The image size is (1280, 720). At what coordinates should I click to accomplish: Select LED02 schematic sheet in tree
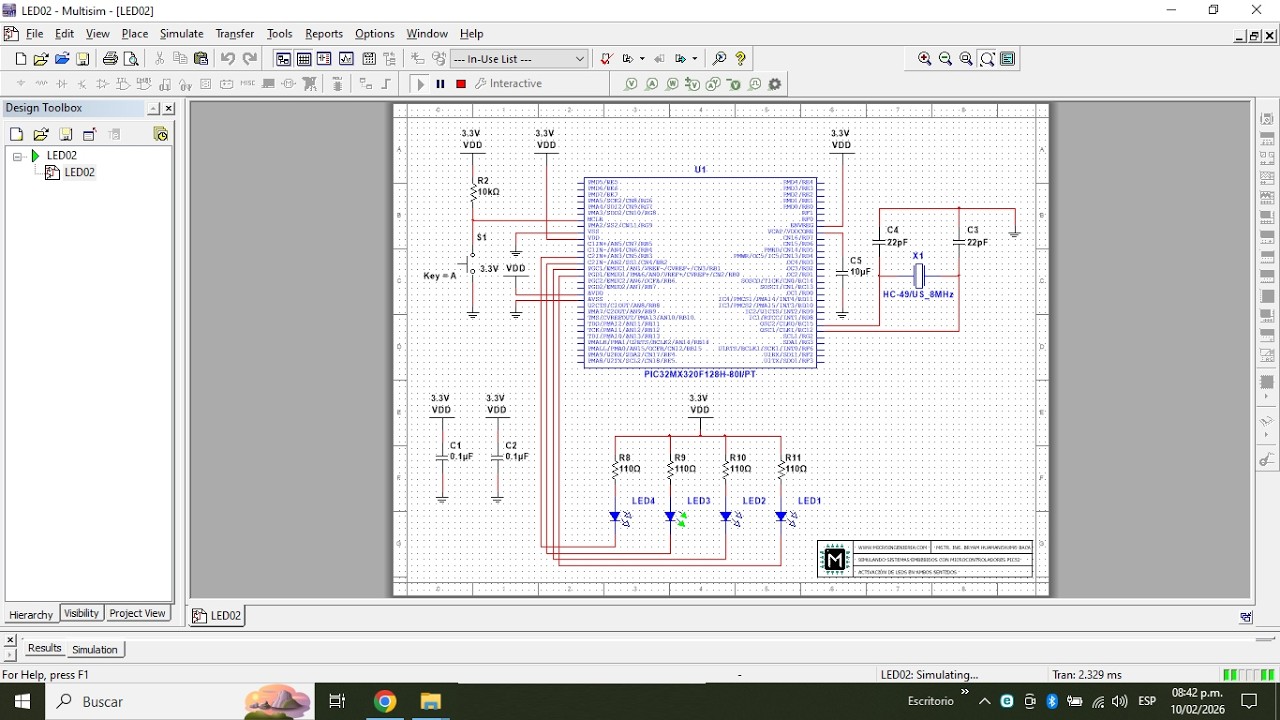click(79, 173)
